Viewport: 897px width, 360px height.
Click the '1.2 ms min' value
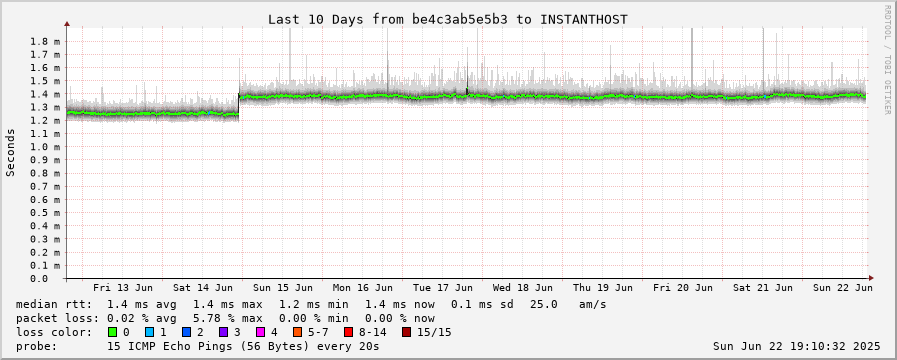pos(313,304)
